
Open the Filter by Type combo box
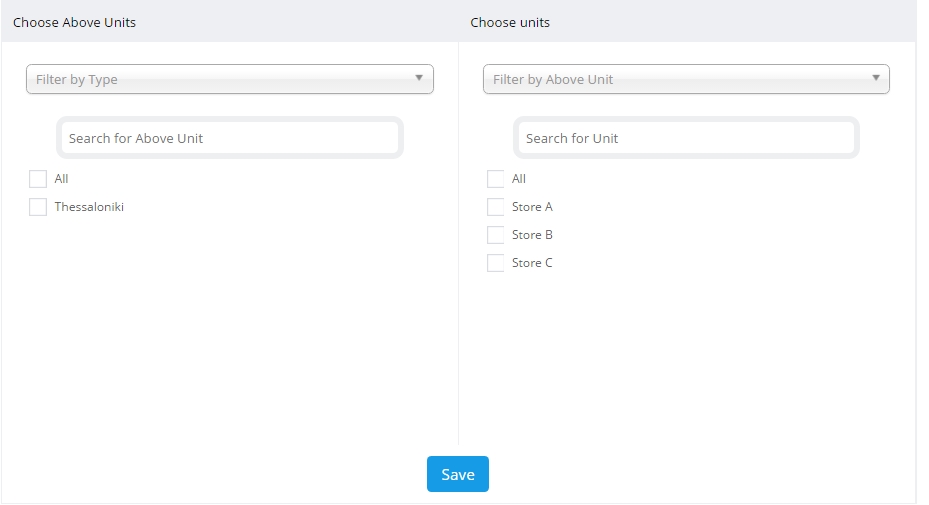pos(229,80)
